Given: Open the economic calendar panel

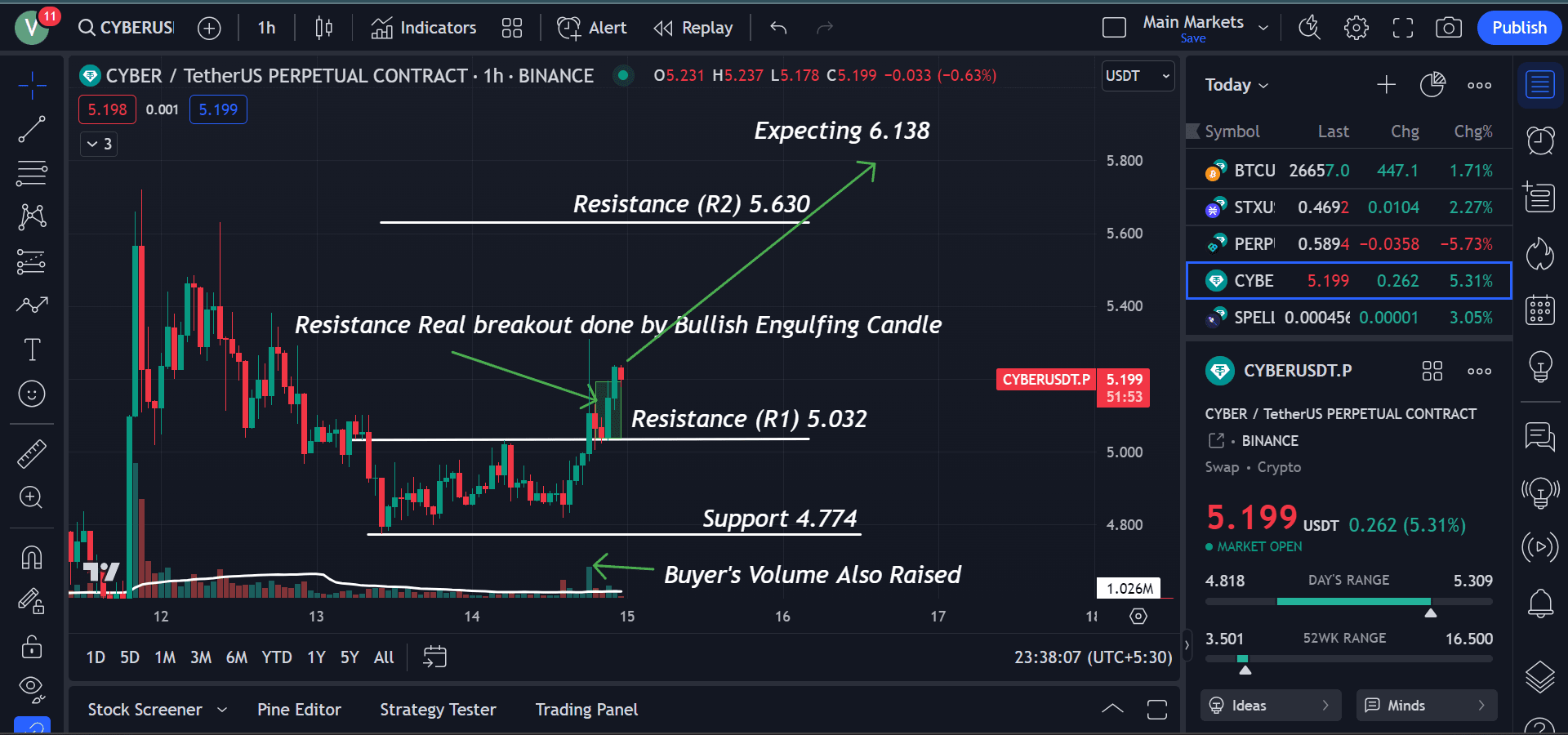Looking at the screenshot, I should tap(1540, 310).
